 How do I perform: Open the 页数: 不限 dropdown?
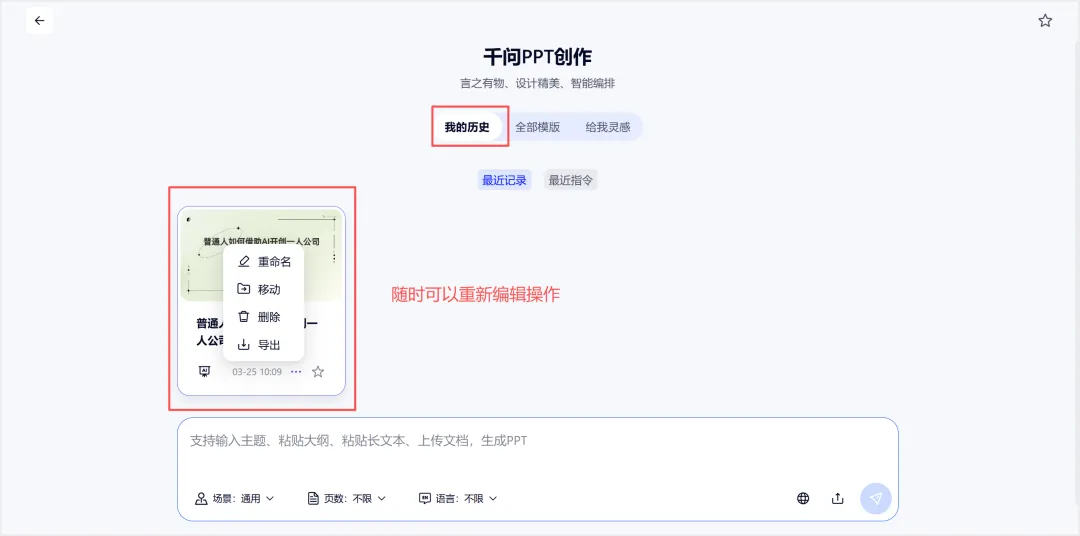click(346, 498)
